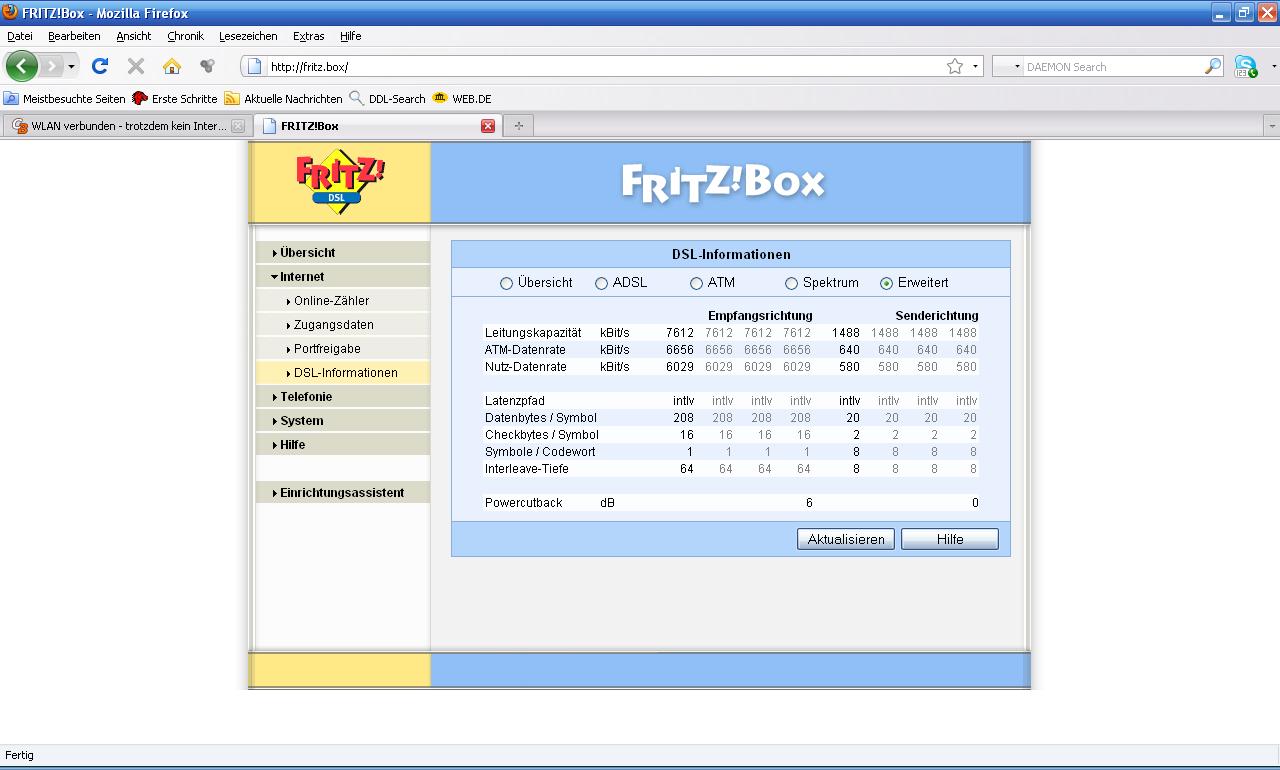The image size is (1280, 770).
Task: Open a new tab with plus button
Action: point(518,126)
